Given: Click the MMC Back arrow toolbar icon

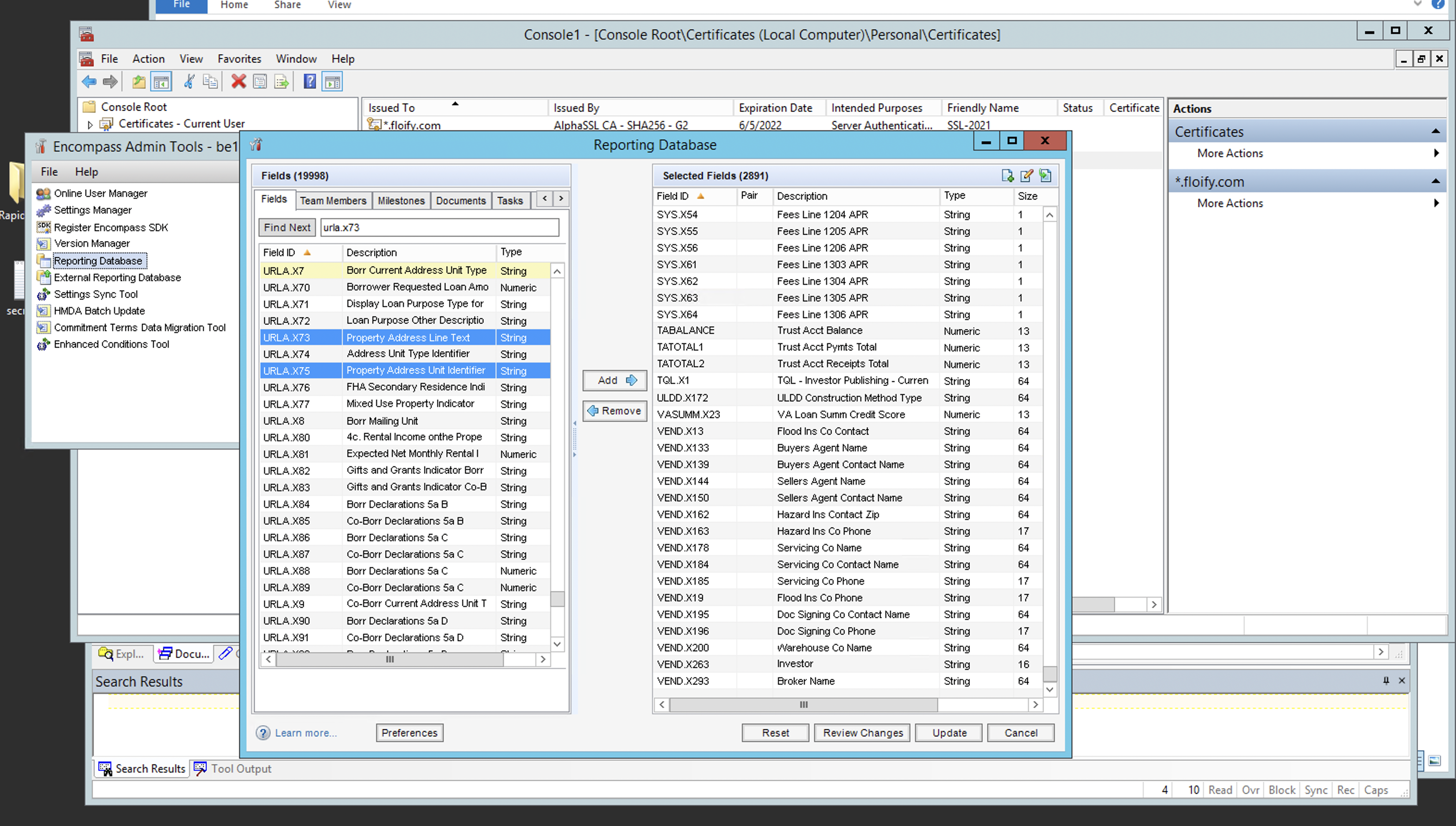Looking at the screenshot, I should click(x=89, y=82).
